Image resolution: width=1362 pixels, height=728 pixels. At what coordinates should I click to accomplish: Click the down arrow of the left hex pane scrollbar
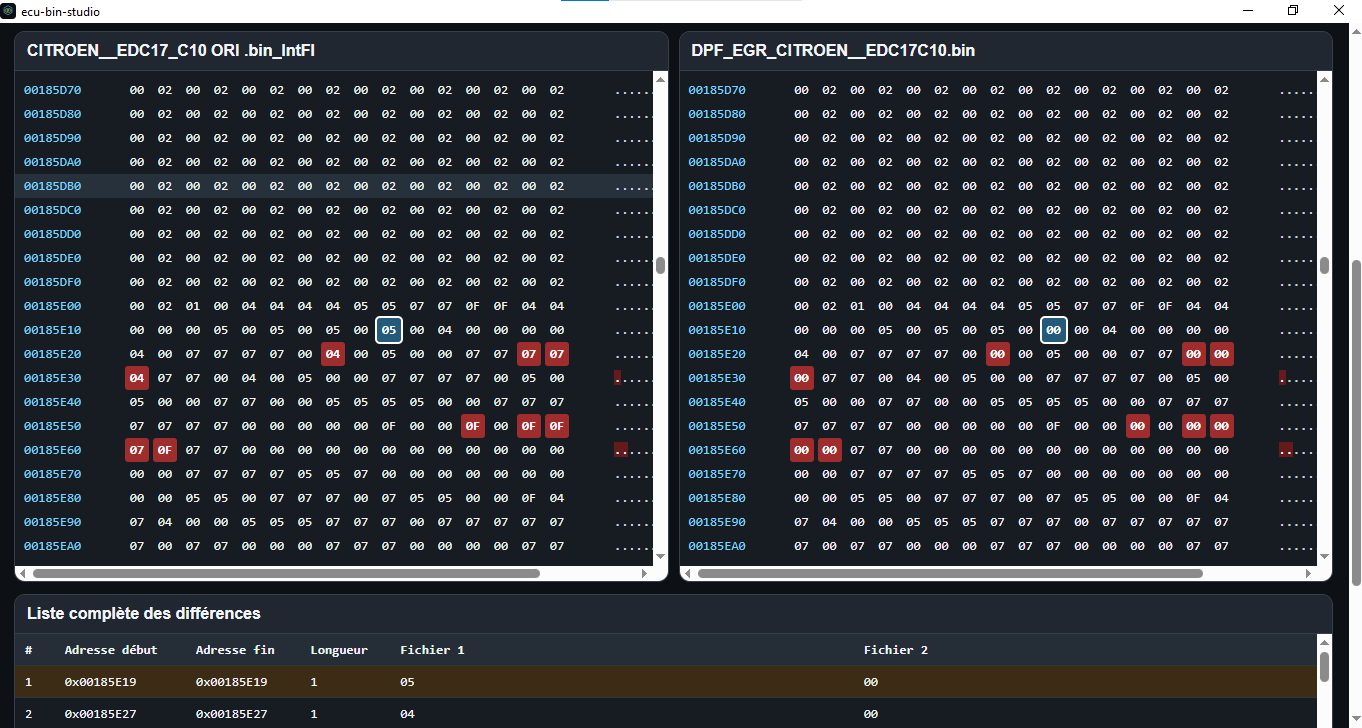coord(660,556)
